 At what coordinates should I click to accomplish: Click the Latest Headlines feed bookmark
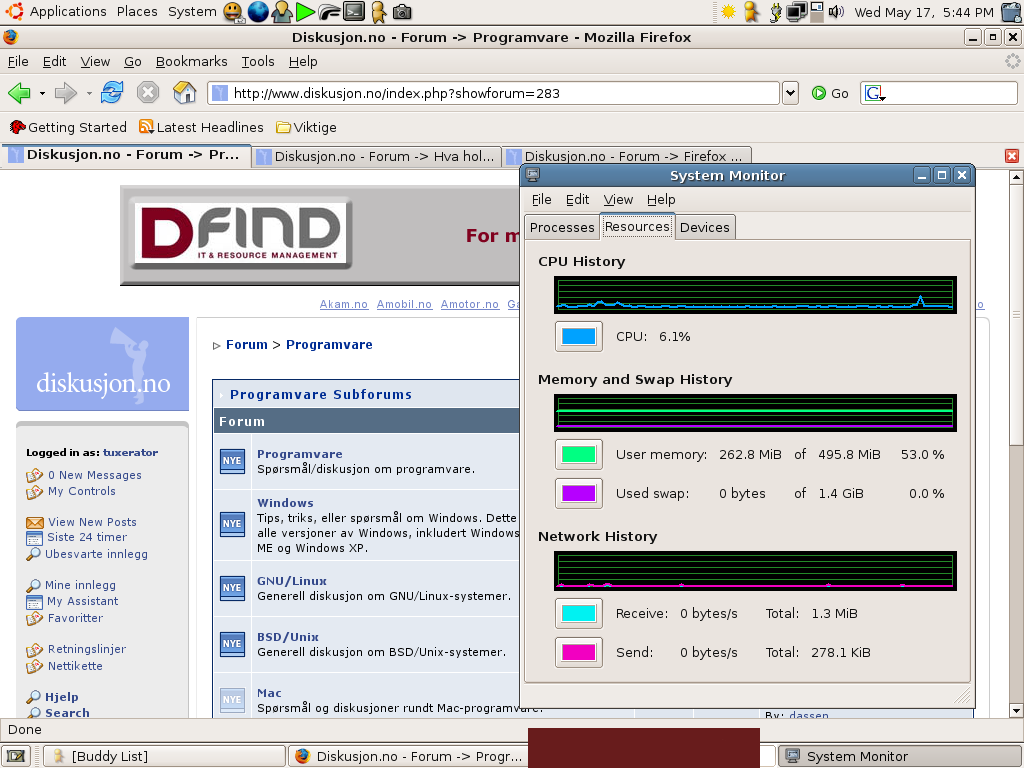(x=201, y=127)
